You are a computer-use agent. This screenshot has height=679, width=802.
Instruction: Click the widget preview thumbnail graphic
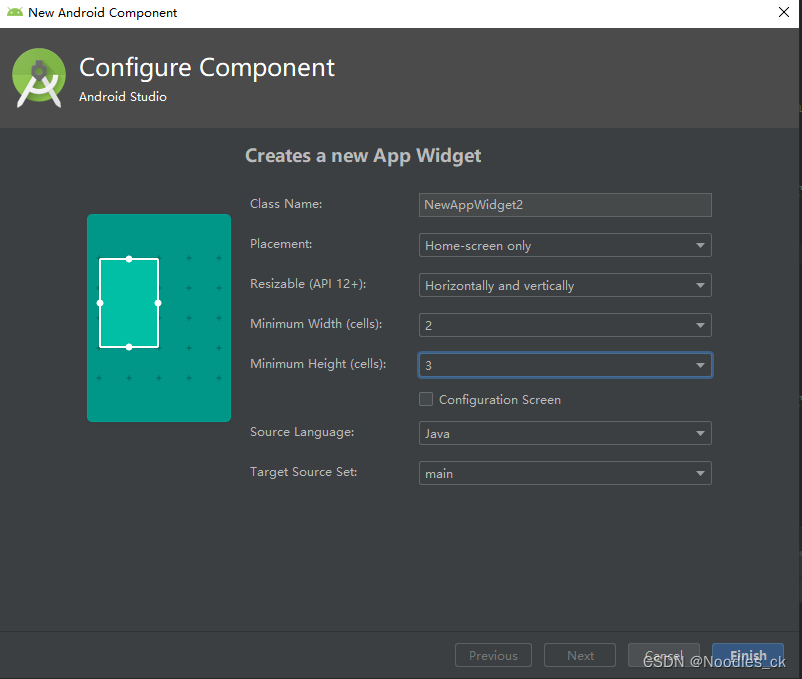[x=158, y=317]
